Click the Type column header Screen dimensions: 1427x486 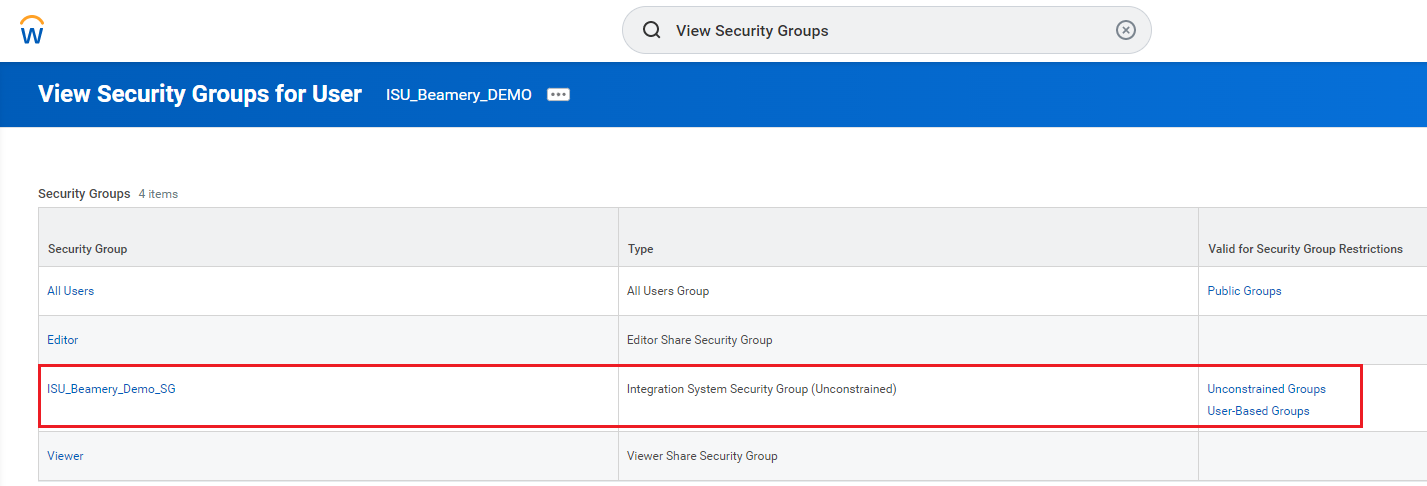pyautogui.click(x=640, y=249)
